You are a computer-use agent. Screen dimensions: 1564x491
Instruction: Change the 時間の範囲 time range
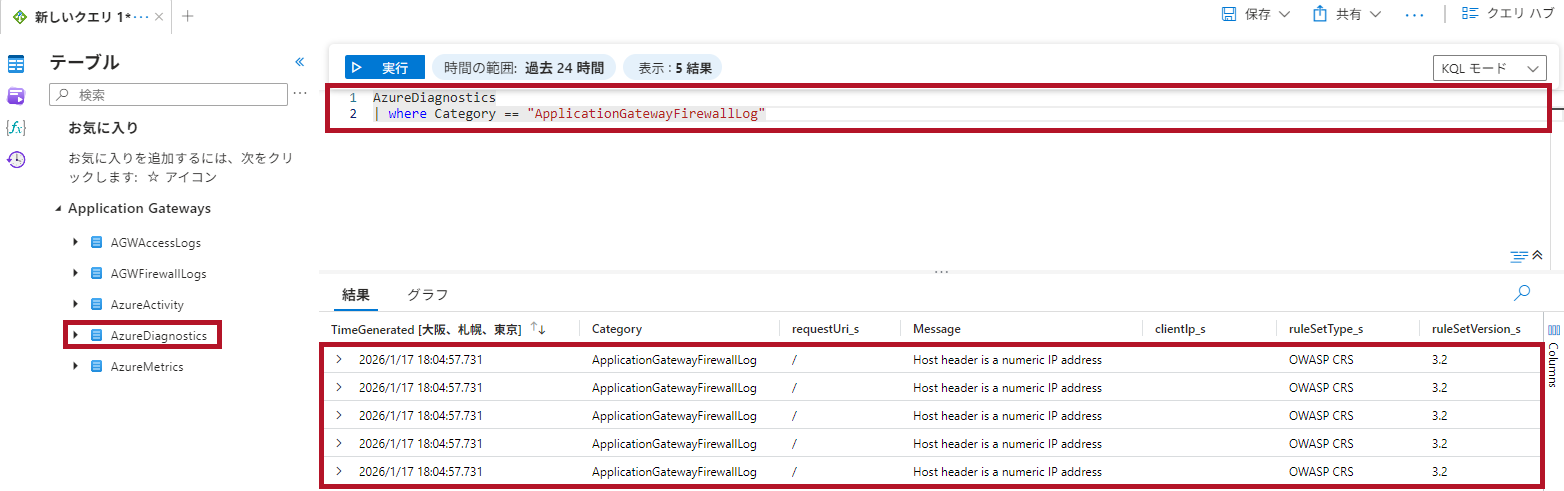(524, 68)
